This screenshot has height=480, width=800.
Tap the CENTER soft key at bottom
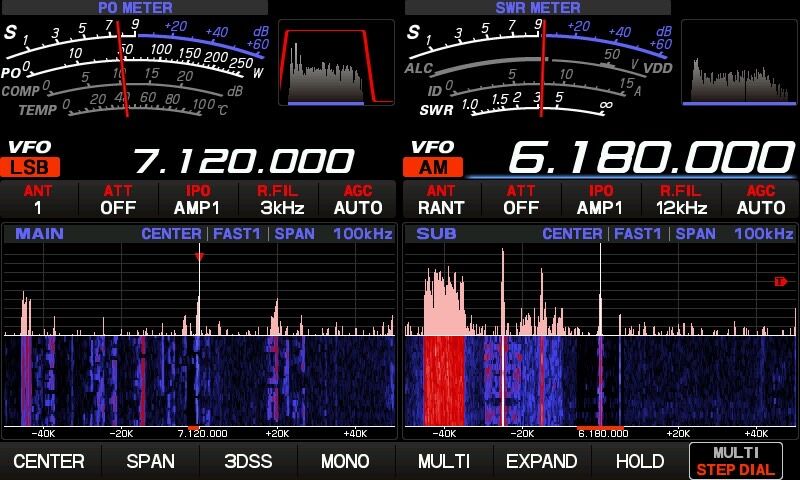(x=49, y=461)
